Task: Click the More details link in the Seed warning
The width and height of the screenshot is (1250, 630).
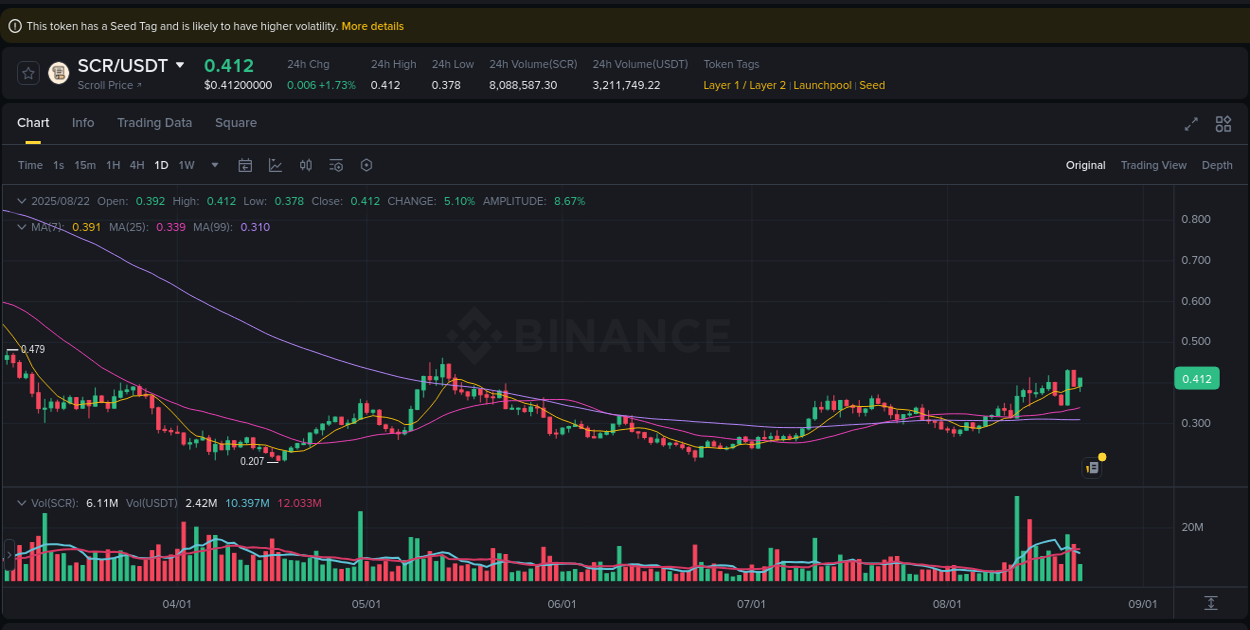Action: (x=372, y=26)
